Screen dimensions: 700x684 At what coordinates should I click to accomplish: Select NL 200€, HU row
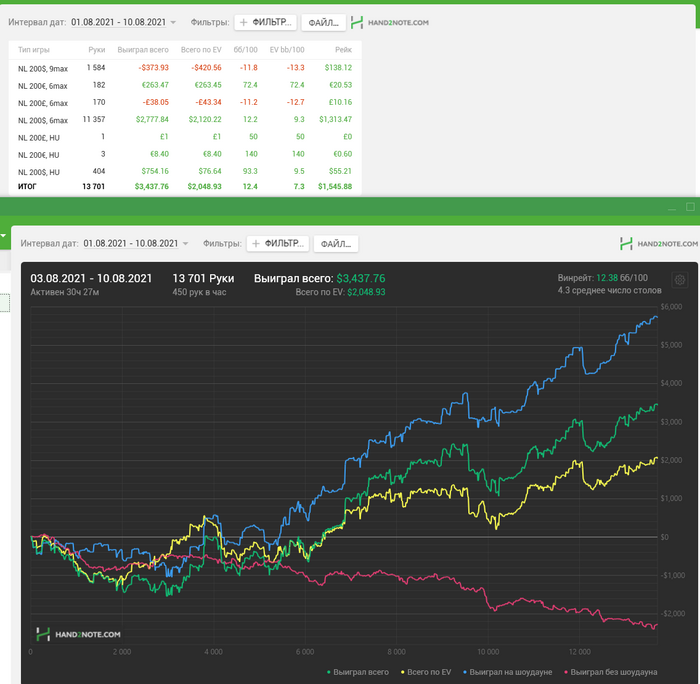[185, 154]
